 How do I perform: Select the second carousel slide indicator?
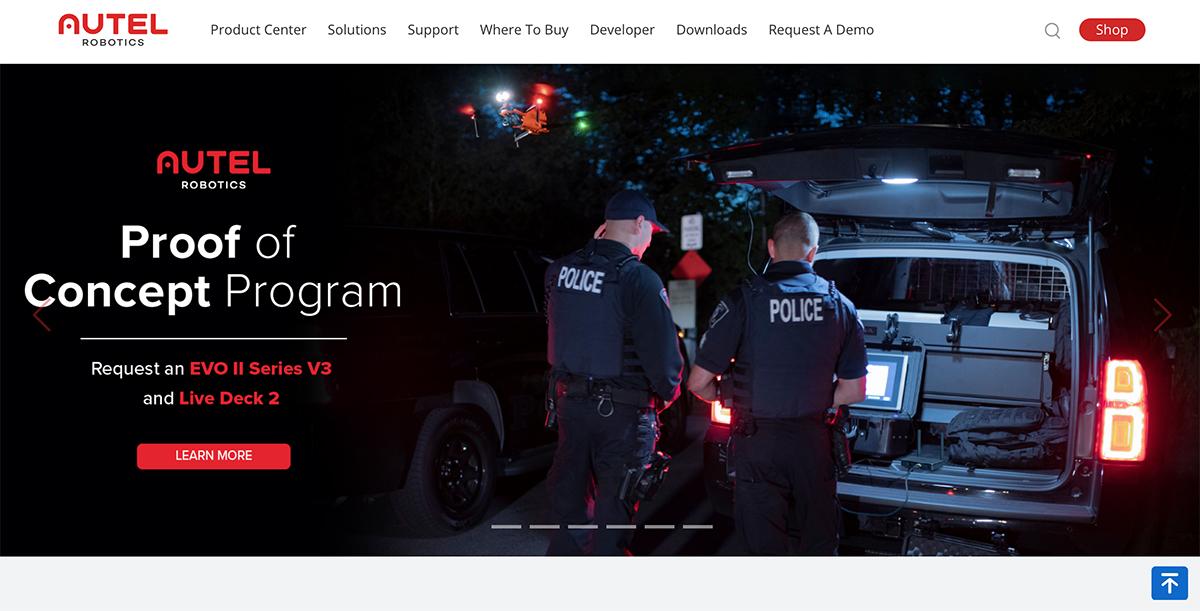(x=545, y=526)
